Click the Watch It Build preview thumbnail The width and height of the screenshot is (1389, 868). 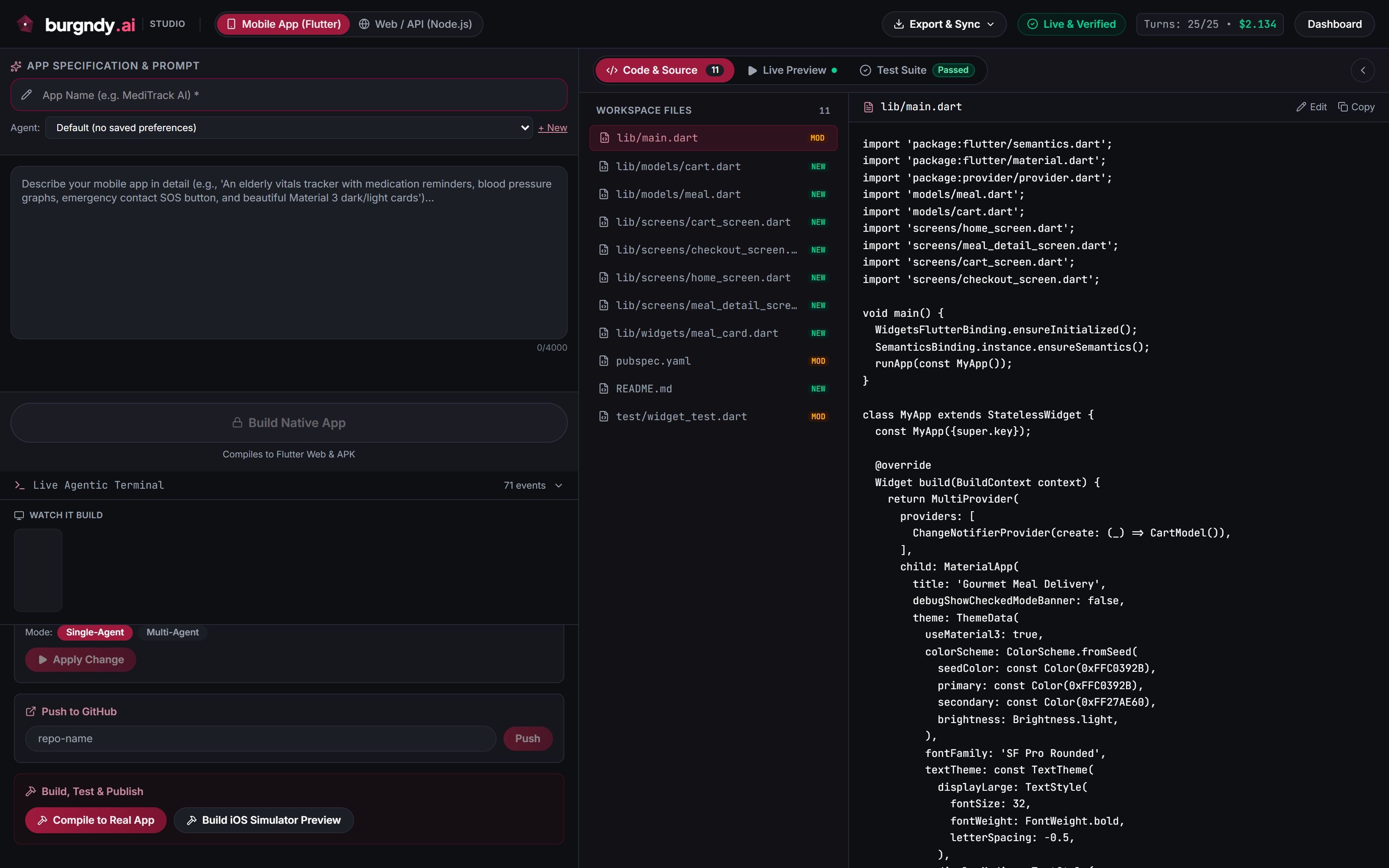pyautogui.click(x=38, y=570)
